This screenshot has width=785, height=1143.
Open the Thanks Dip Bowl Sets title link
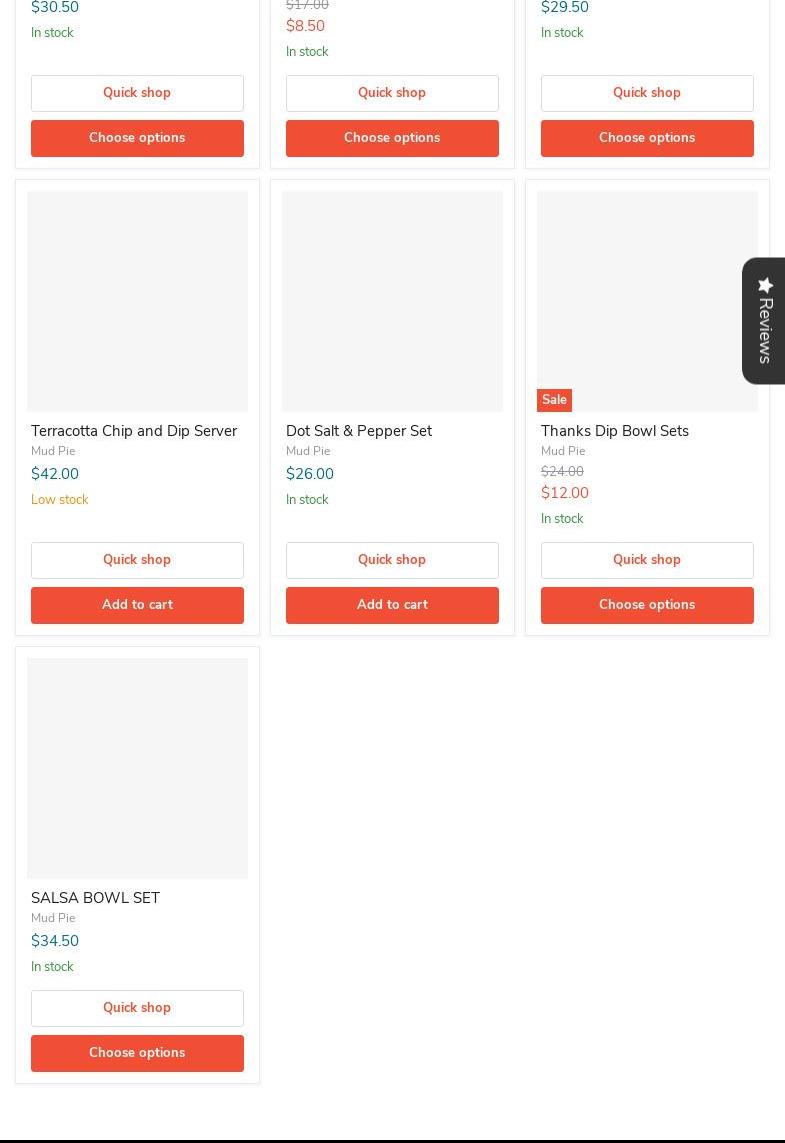click(x=615, y=431)
